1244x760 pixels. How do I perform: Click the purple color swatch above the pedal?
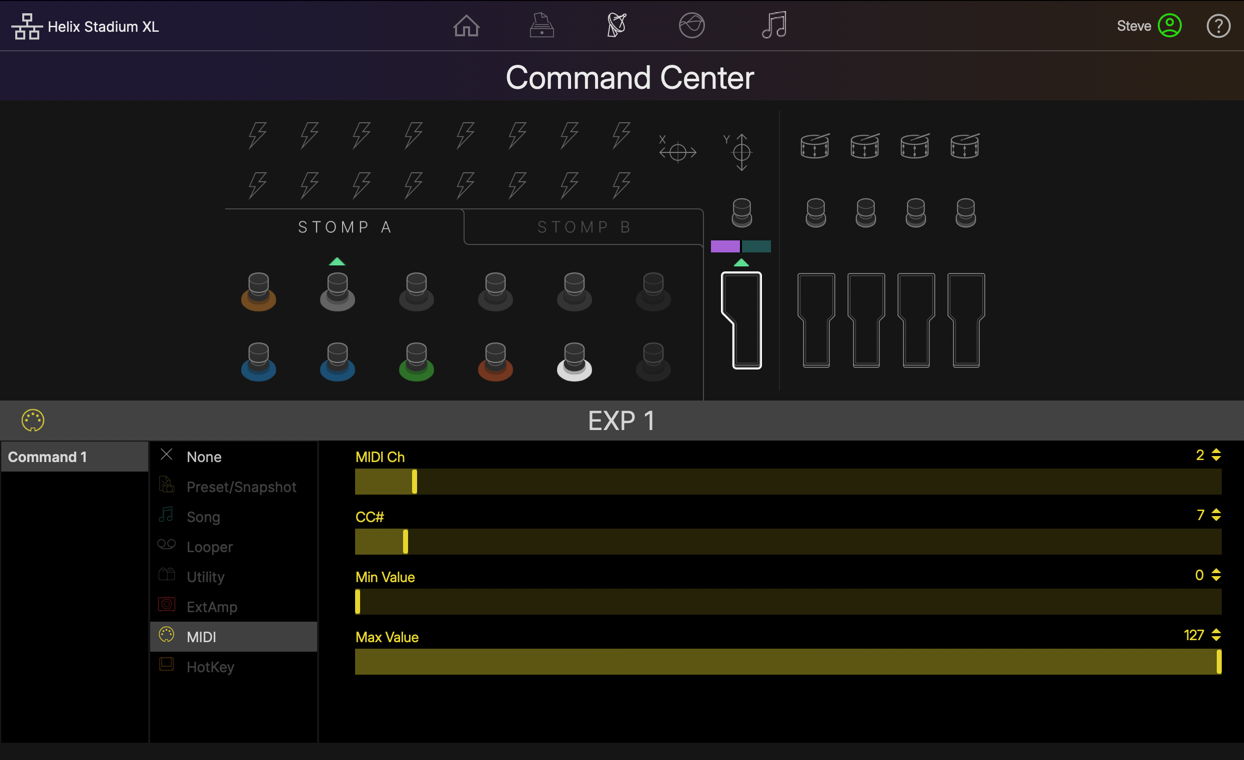pos(723,245)
